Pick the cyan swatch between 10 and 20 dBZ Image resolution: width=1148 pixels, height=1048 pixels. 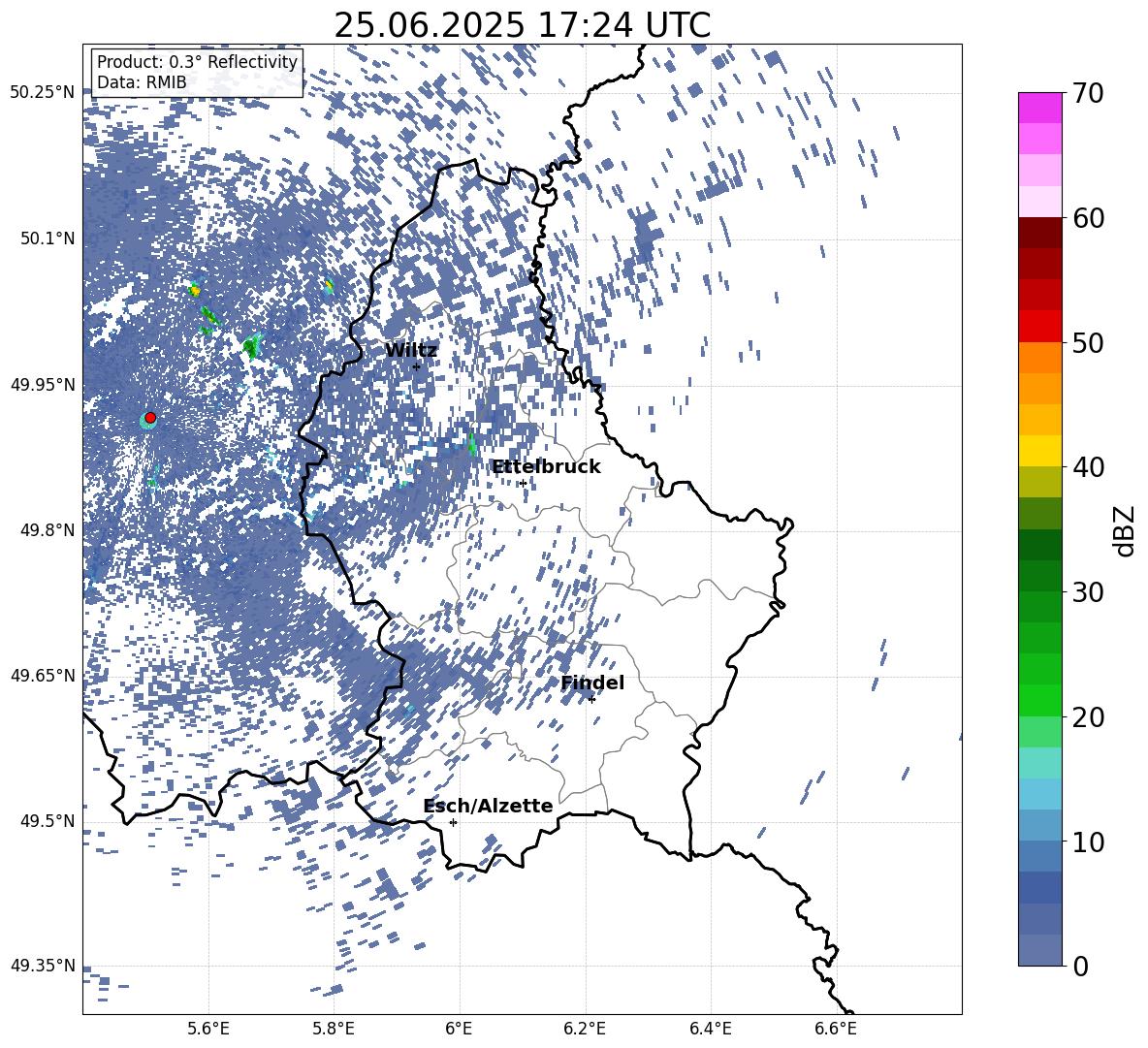1039,763
